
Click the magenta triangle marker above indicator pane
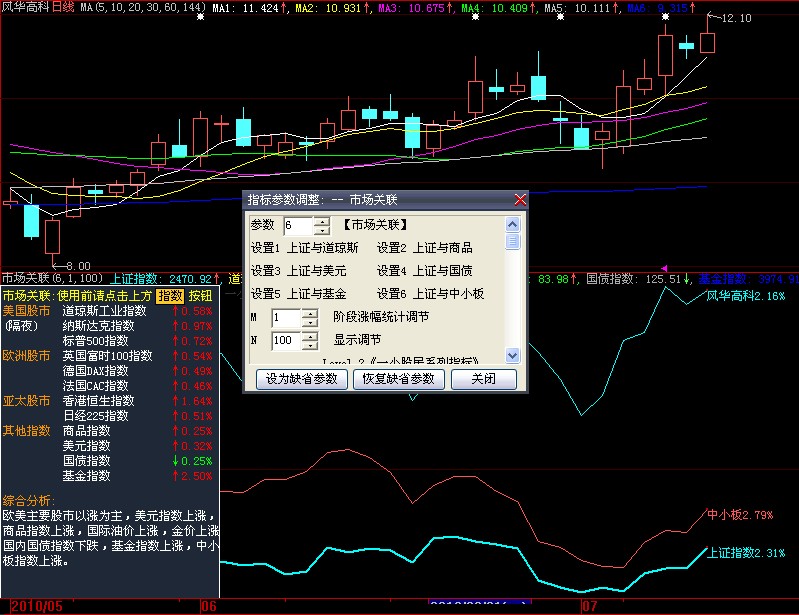pos(663,268)
